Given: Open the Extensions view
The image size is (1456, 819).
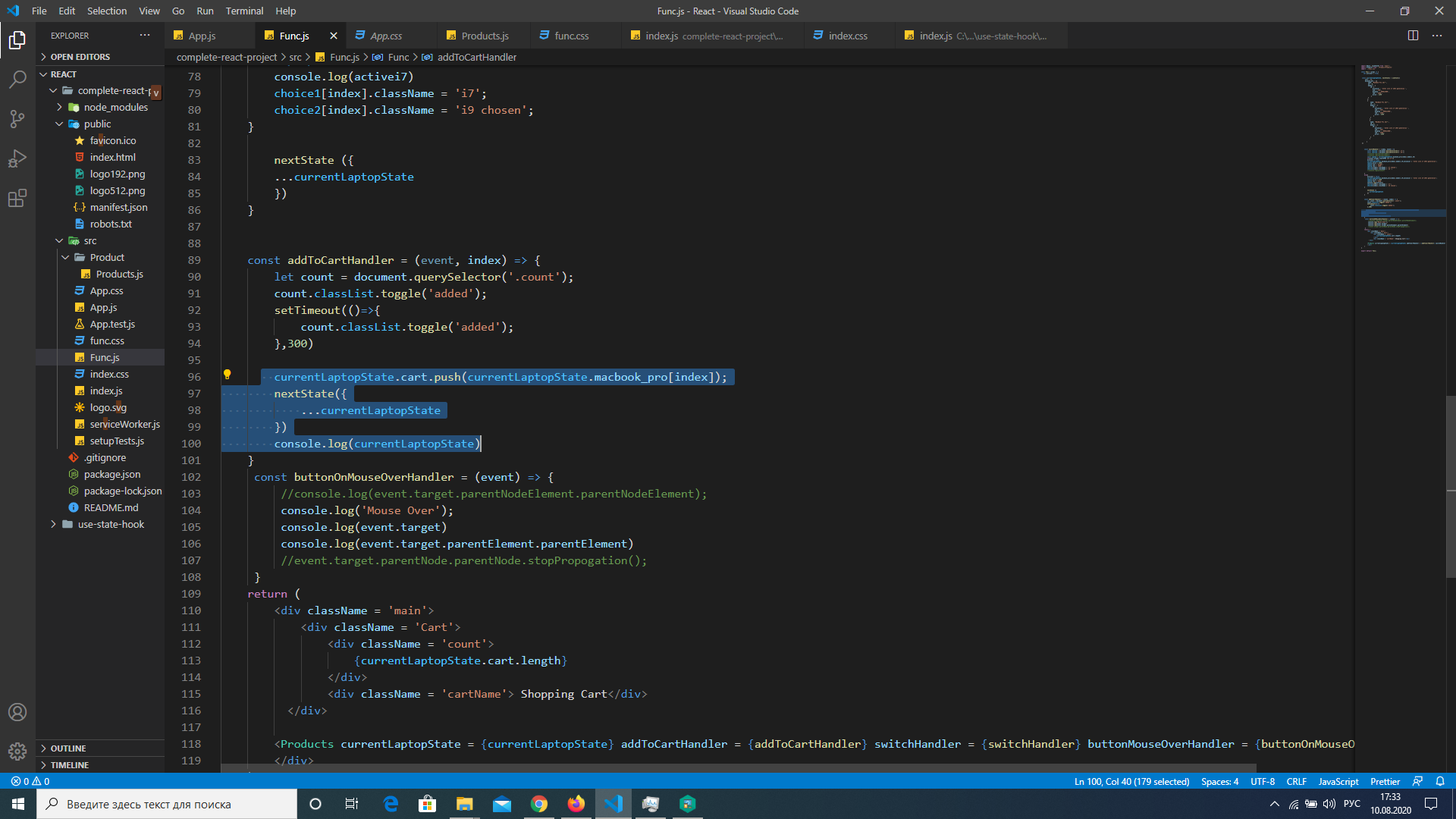Looking at the screenshot, I should [17, 198].
